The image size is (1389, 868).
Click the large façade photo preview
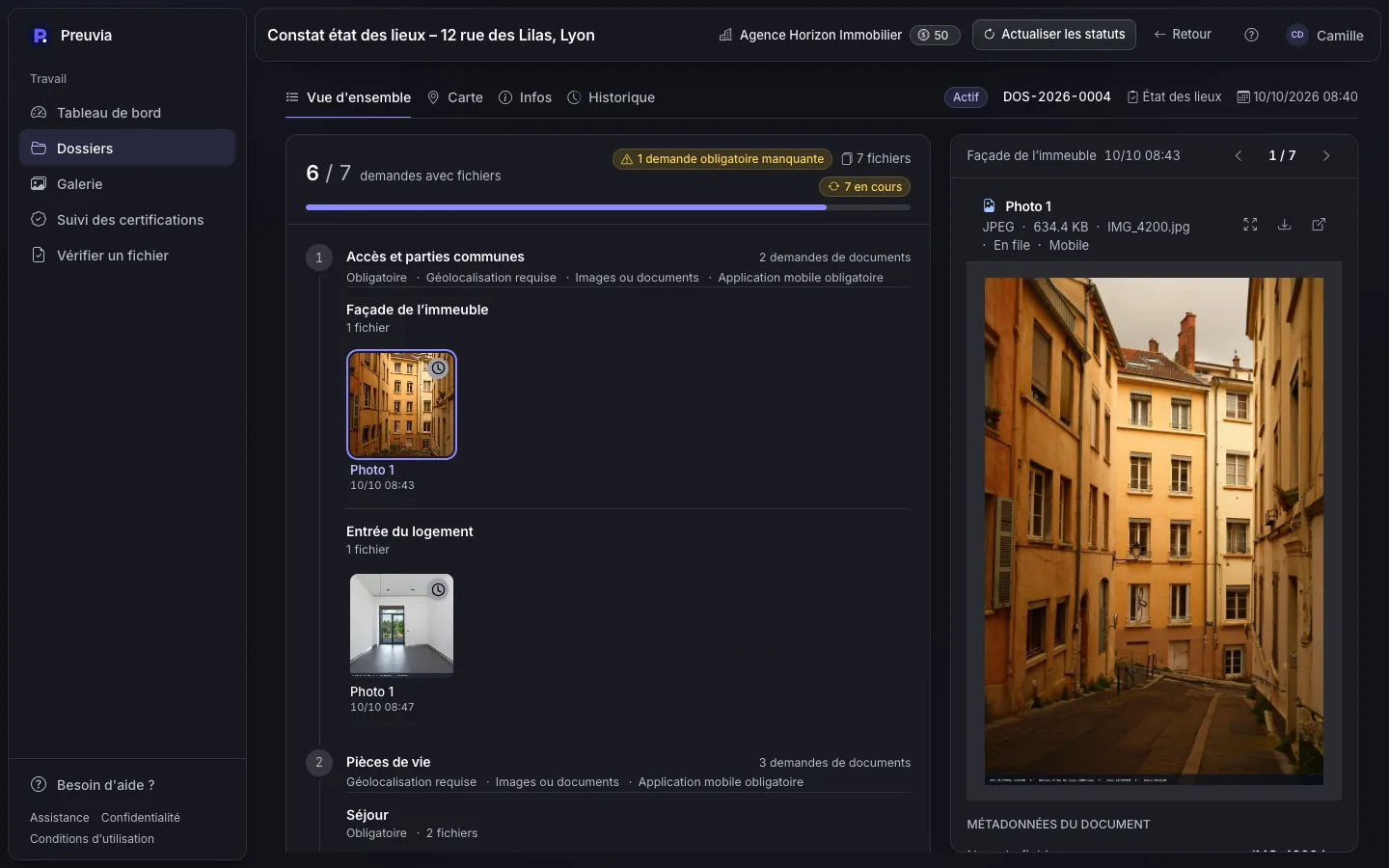pyautogui.click(x=1154, y=531)
